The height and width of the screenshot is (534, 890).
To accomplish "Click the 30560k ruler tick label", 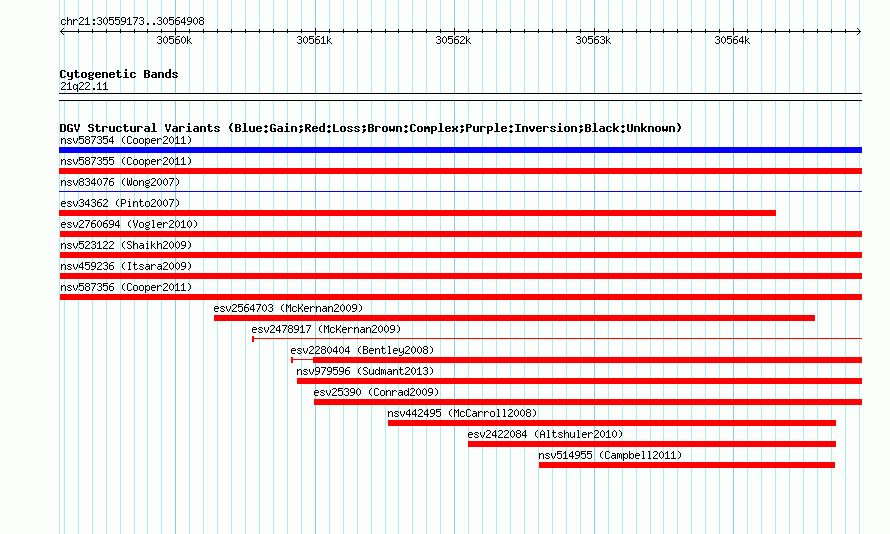I will click(174, 40).
